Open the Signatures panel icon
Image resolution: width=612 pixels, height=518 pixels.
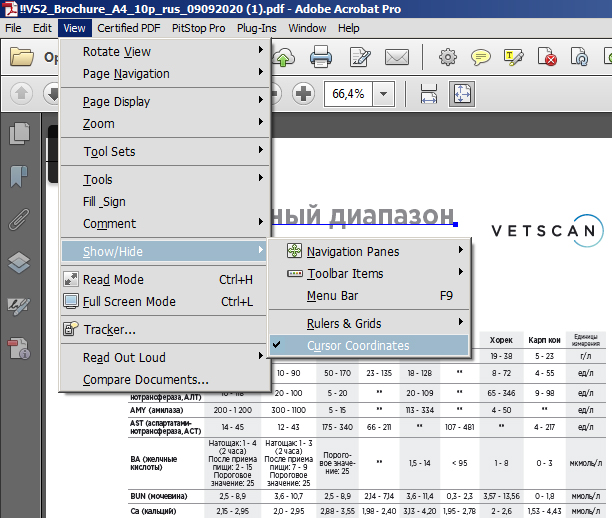19,306
